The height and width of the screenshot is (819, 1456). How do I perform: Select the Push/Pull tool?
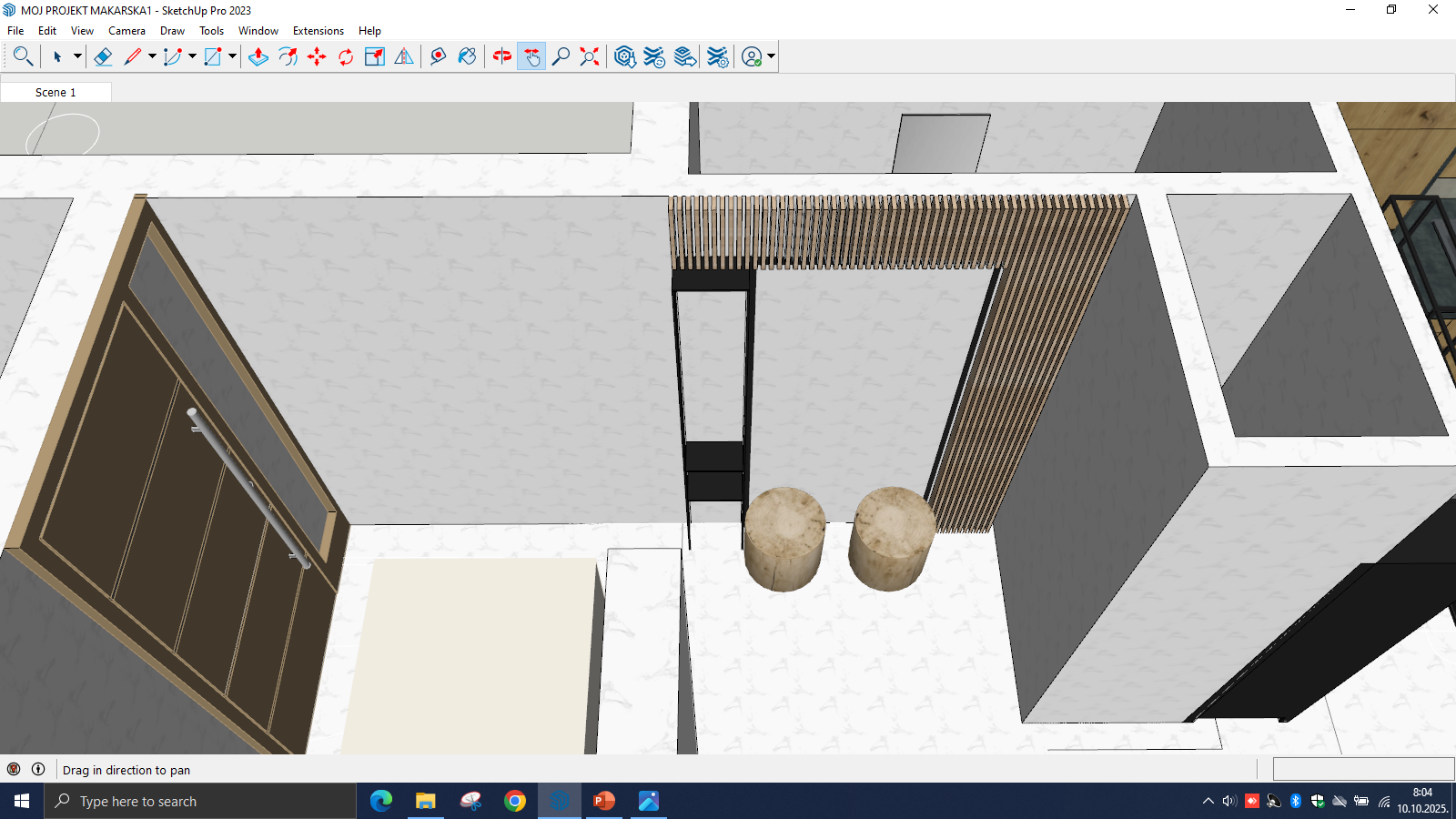tap(258, 56)
